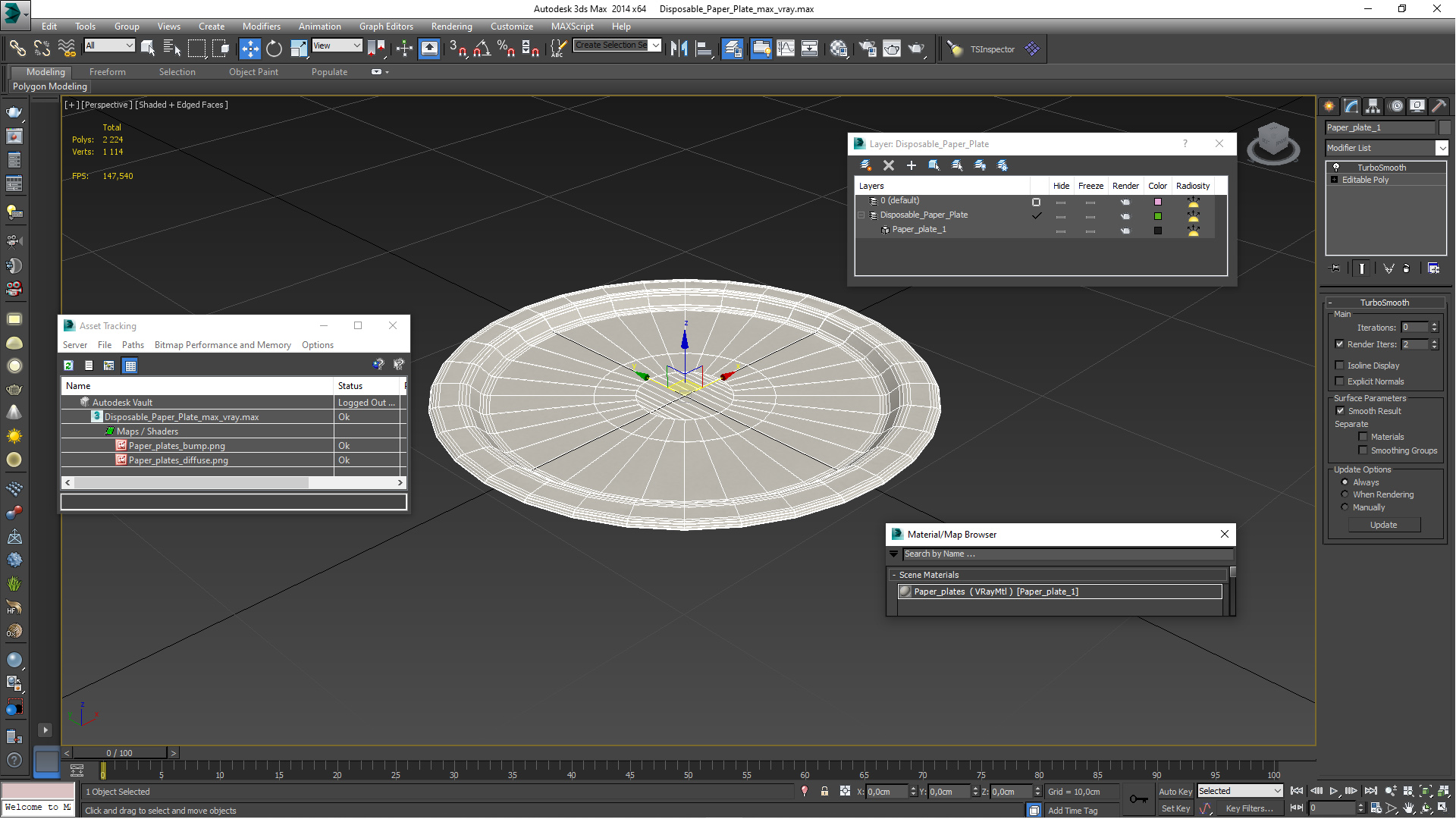Open Paths menu in Asset Tracking

pos(133,345)
